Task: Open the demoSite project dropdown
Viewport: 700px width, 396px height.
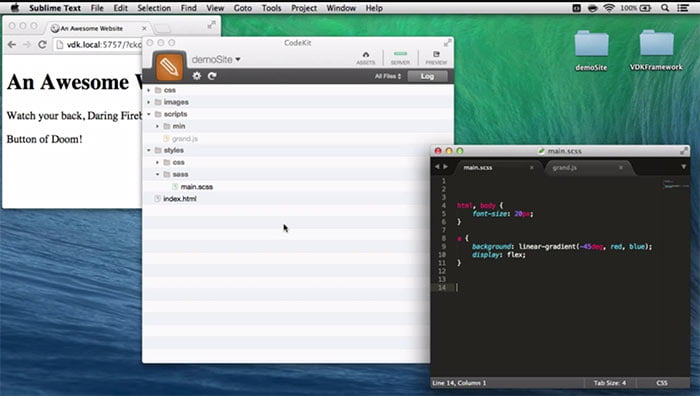Action: pos(216,59)
